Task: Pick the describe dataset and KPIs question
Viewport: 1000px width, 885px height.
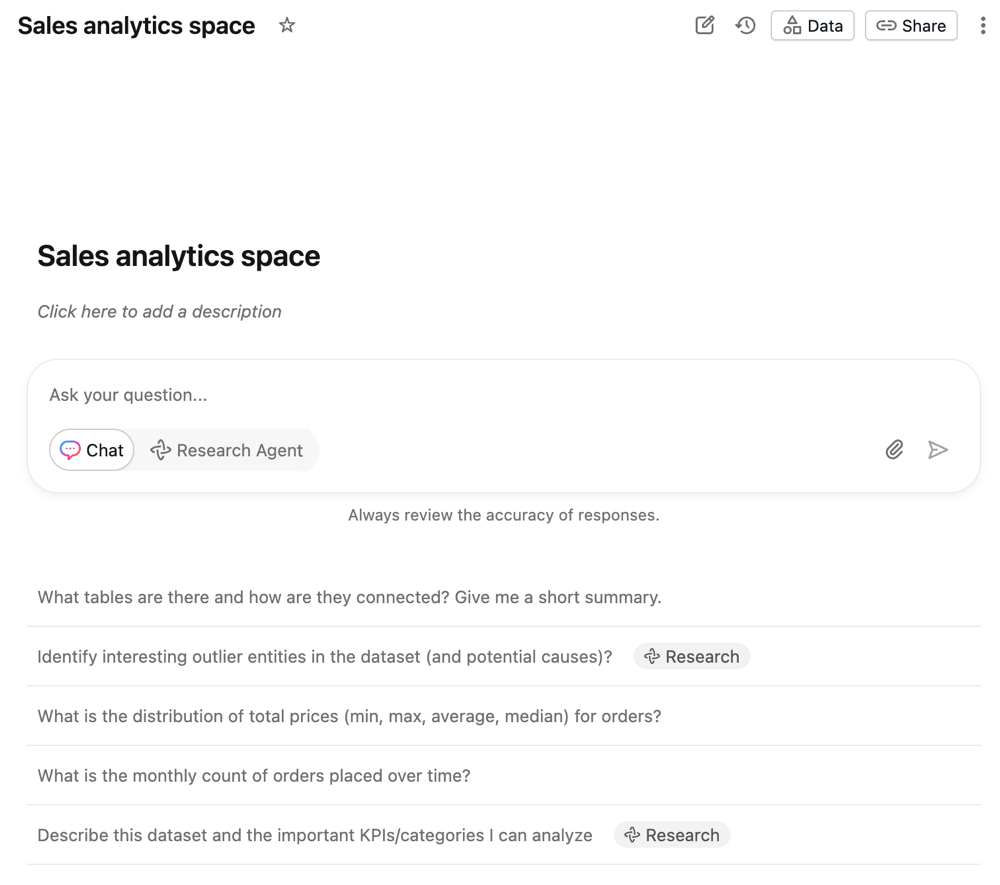Action: point(315,835)
